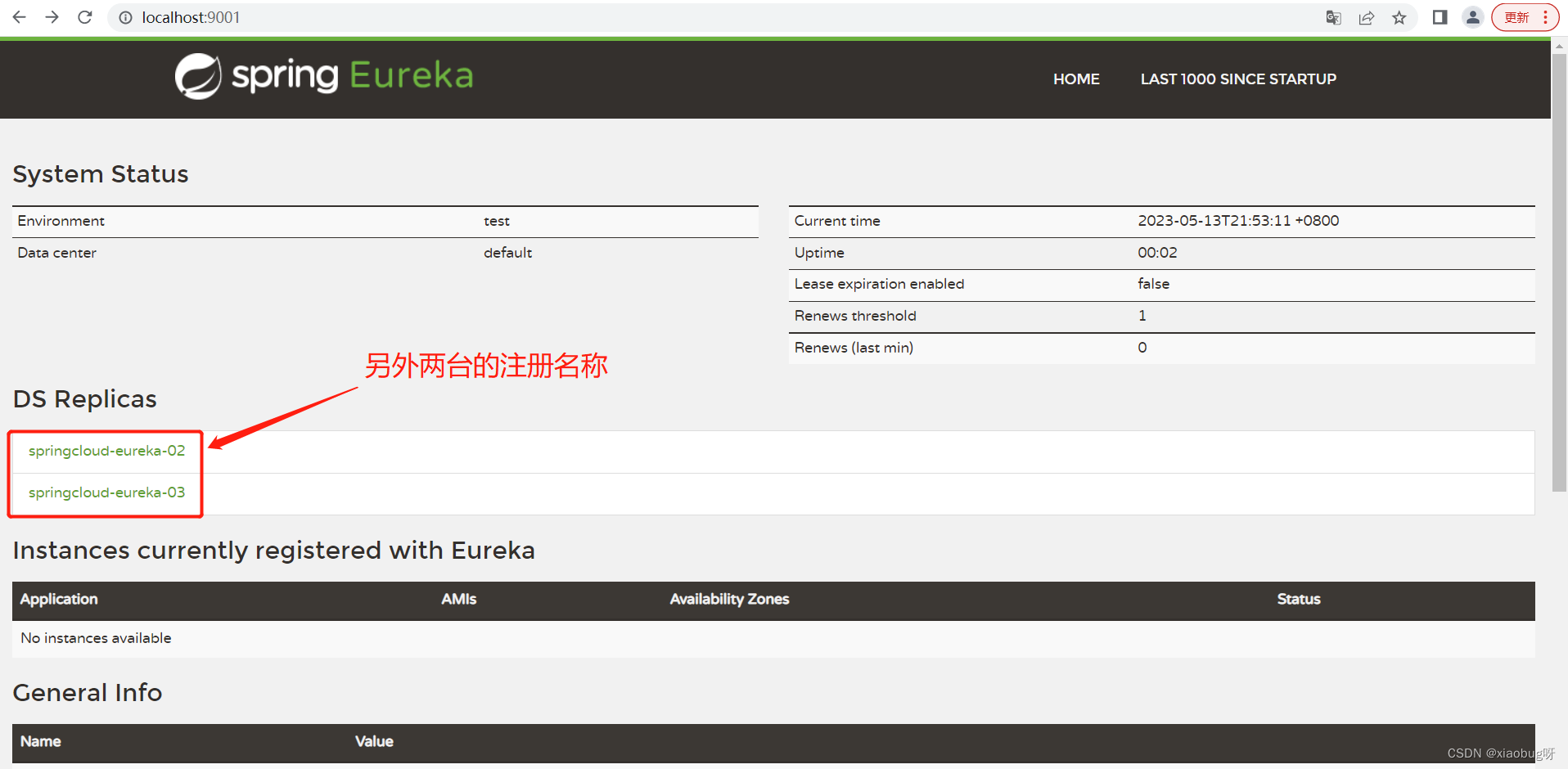
Task: Click the 更新 update button
Action: coord(1516,16)
